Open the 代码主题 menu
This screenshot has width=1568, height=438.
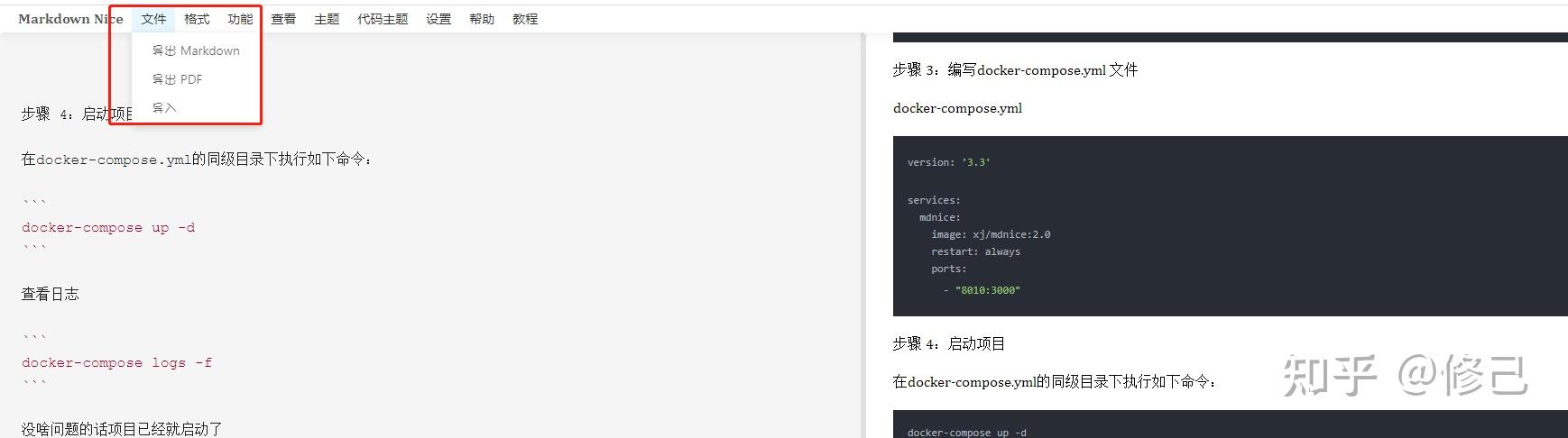[x=383, y=19]
